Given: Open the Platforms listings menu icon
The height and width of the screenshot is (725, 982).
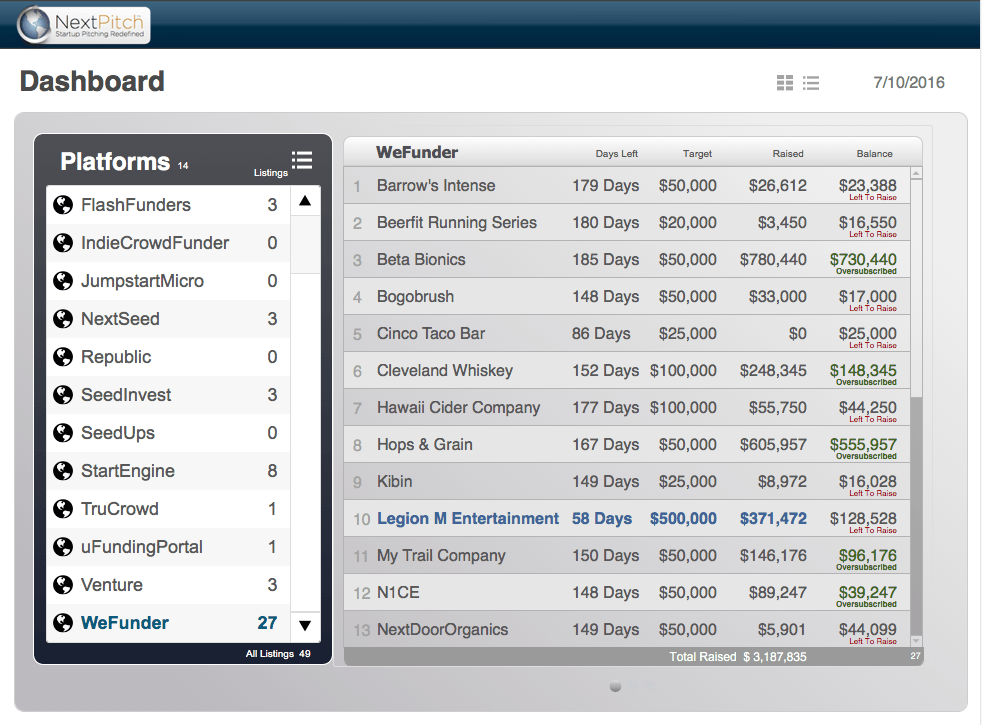Looking at the screenshot, I should [301, 160].
